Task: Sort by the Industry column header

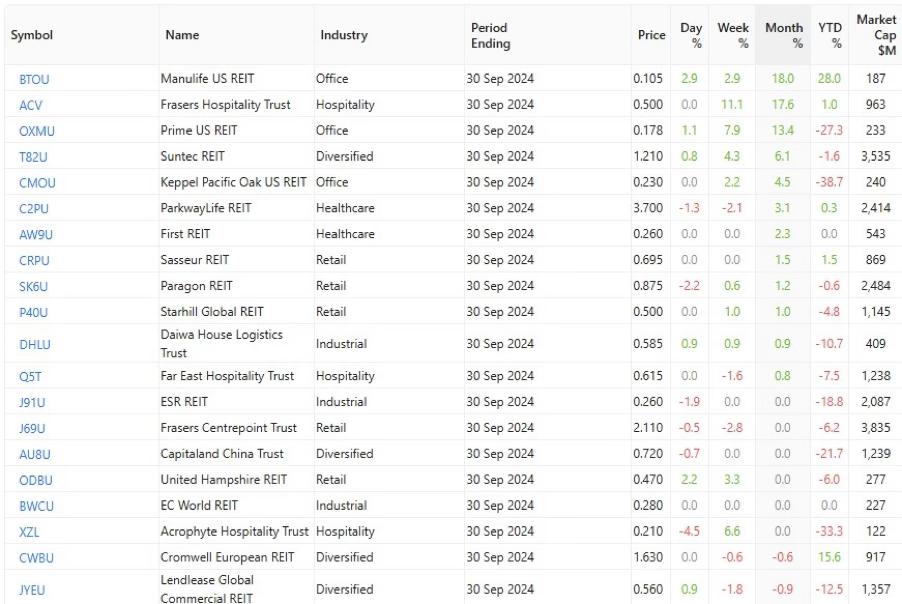Action: pyautogui.click(x=344, y=35)
